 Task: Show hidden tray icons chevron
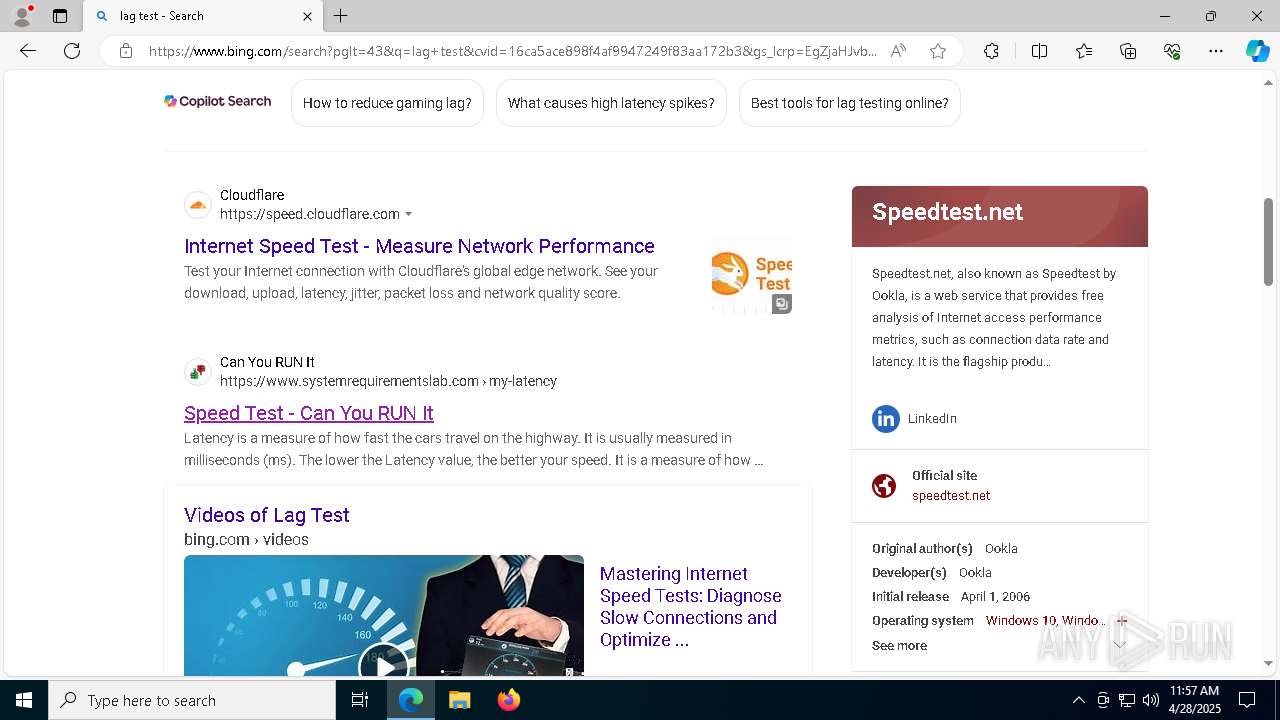click(x=1078, y=700)
